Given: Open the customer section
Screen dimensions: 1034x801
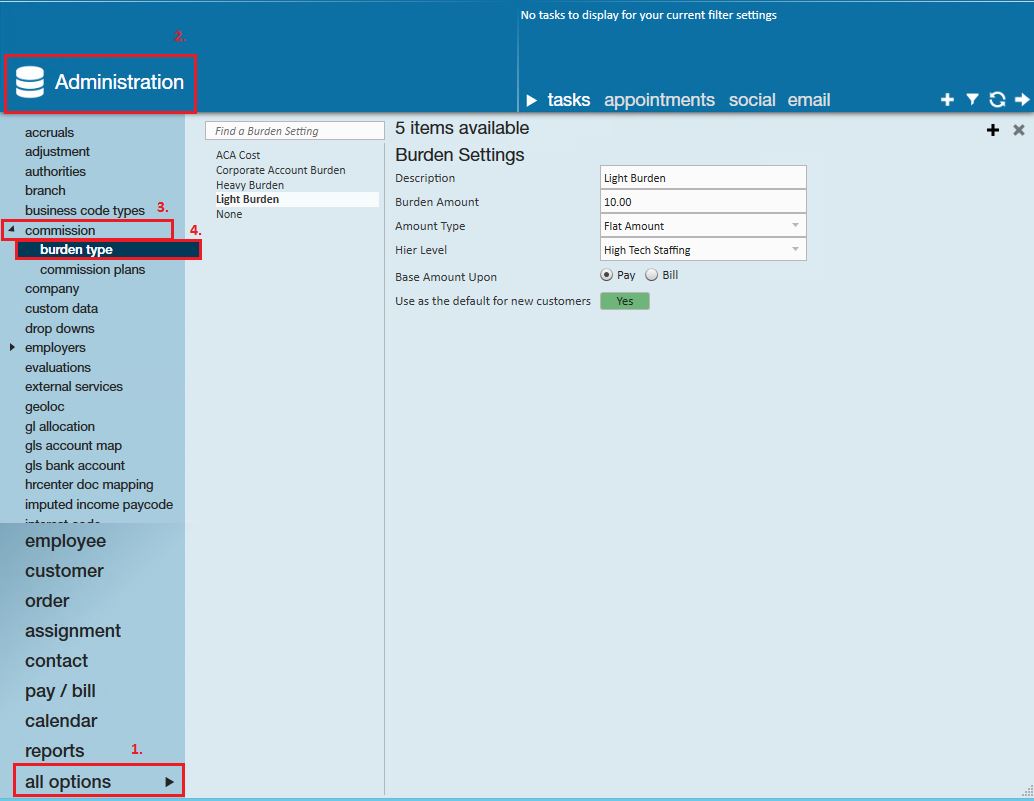Looking at the screenshot, I should (x=64, y=571).
